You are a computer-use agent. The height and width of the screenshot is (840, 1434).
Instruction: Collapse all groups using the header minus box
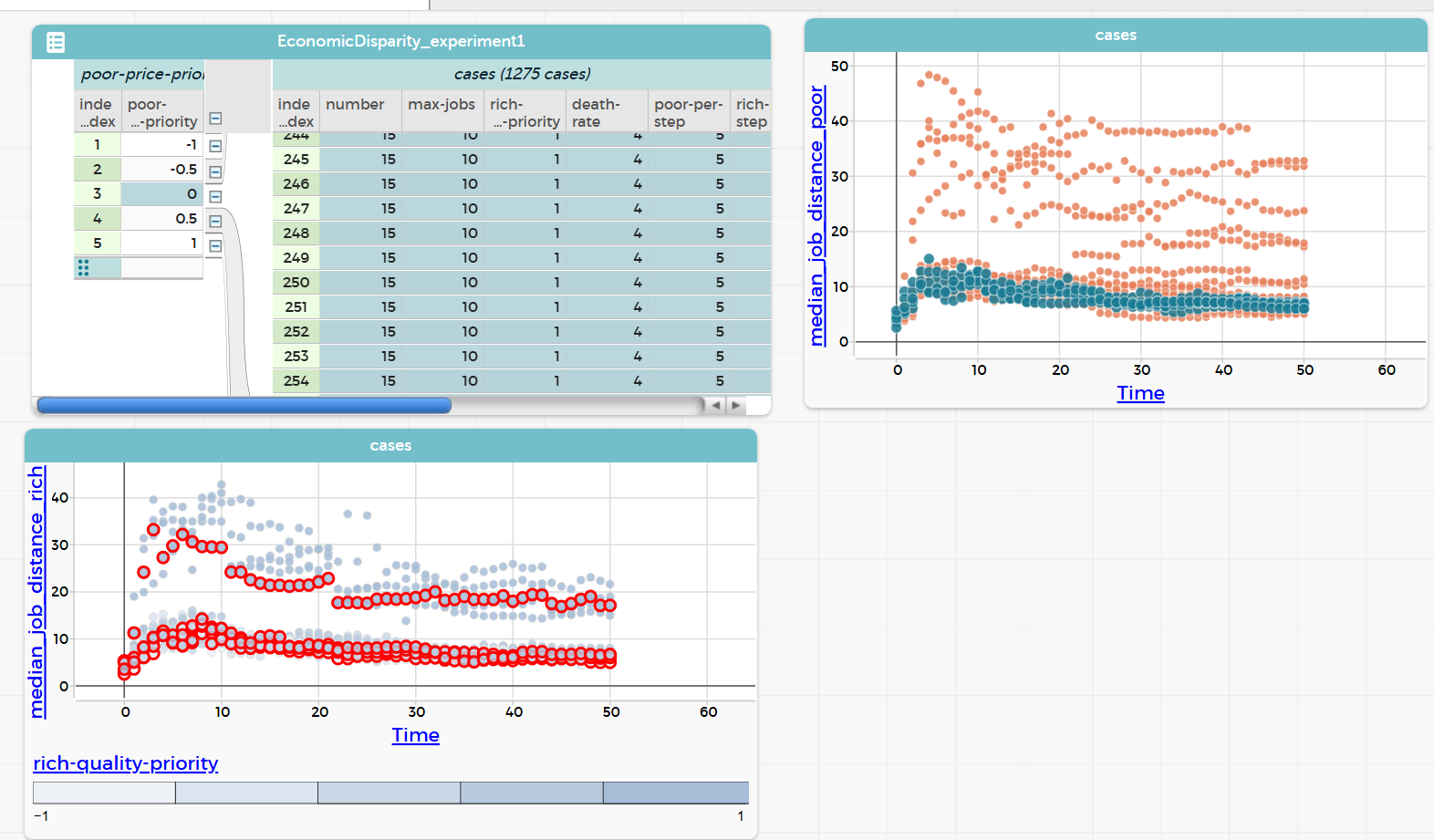(x=215, y=119)
